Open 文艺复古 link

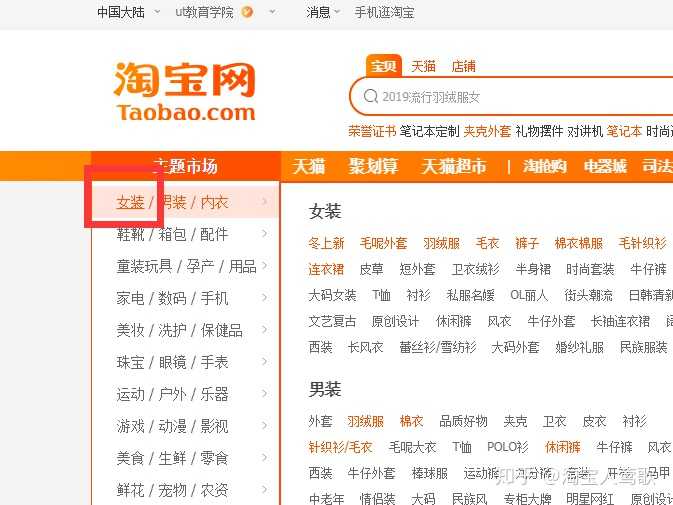[x=332, y=321]
